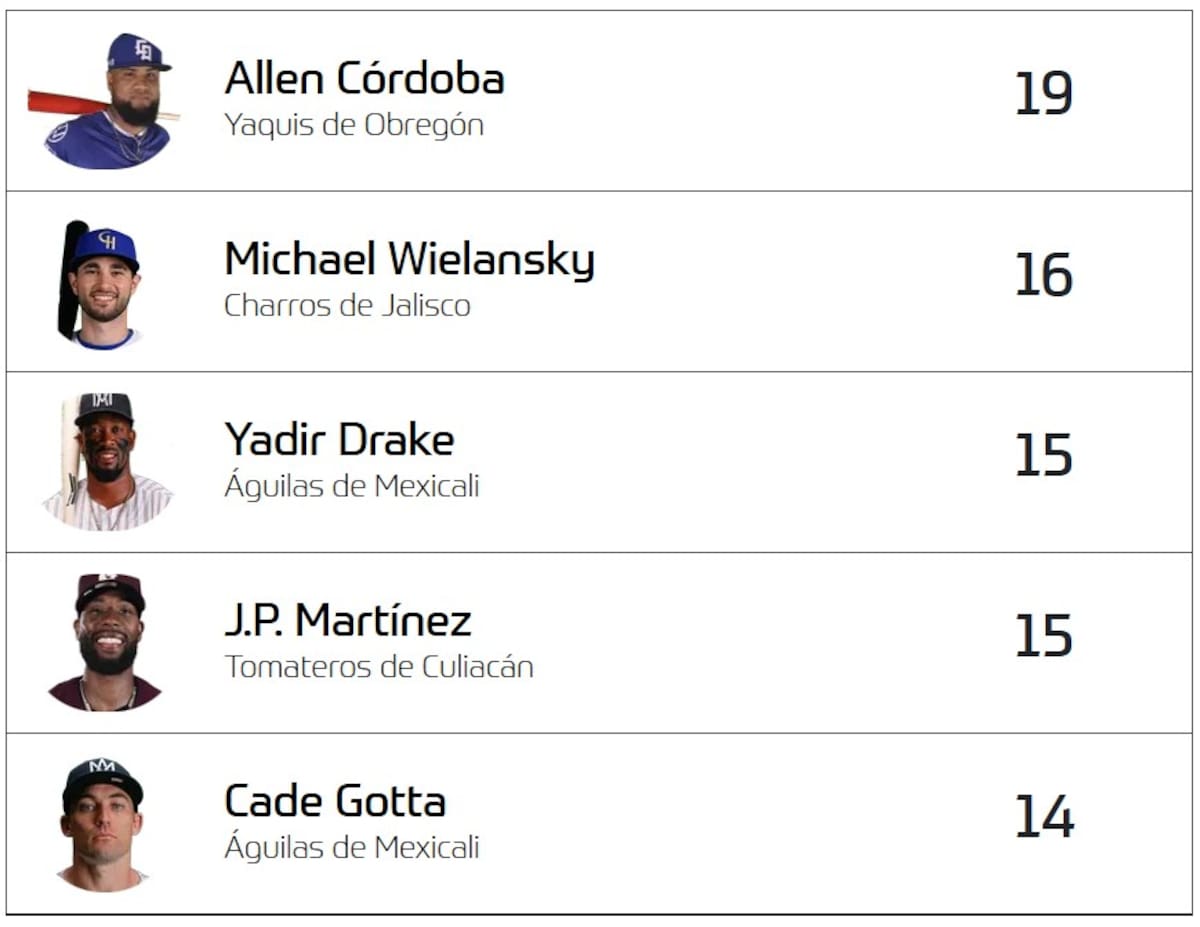Select the stat value 16 for Wielansky

coord(1043,275)
